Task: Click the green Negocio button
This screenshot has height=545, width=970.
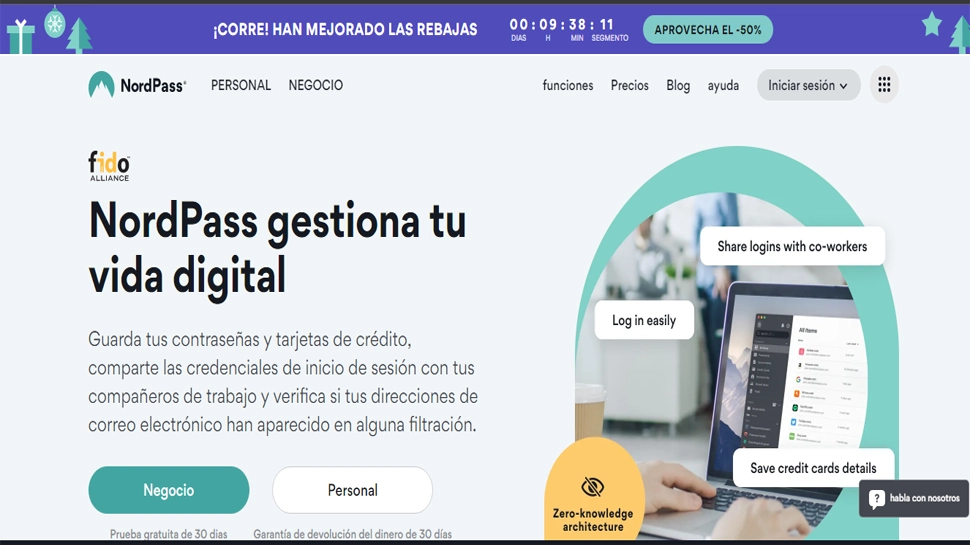Action: tap(169, 490)
